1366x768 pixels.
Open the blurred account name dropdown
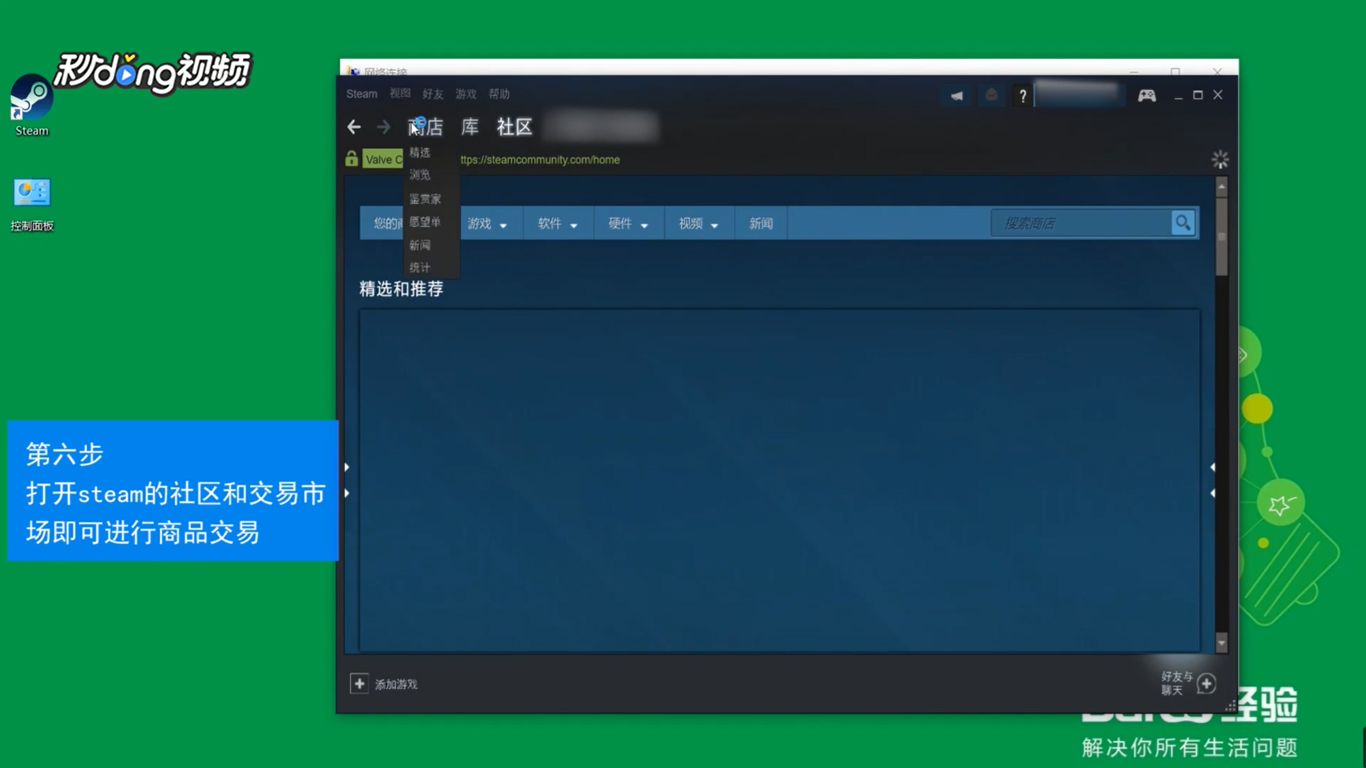point(1080,95)
